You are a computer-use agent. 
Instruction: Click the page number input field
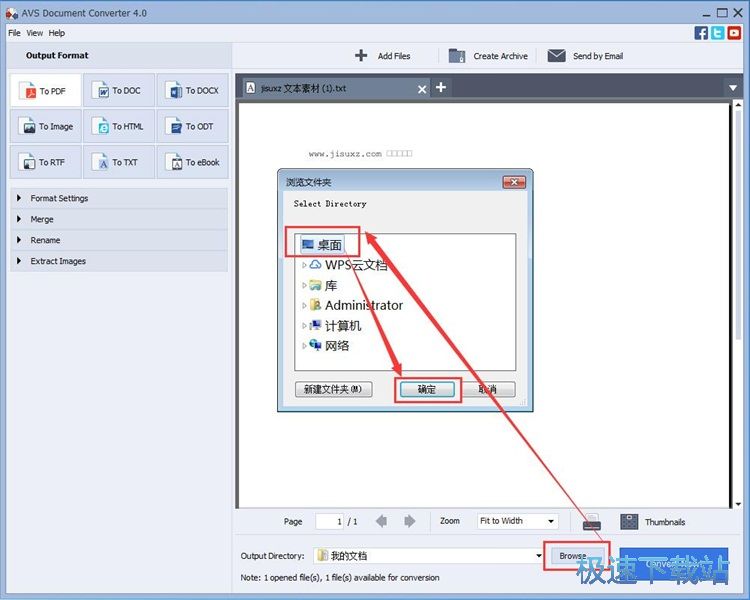click(330, 521)
